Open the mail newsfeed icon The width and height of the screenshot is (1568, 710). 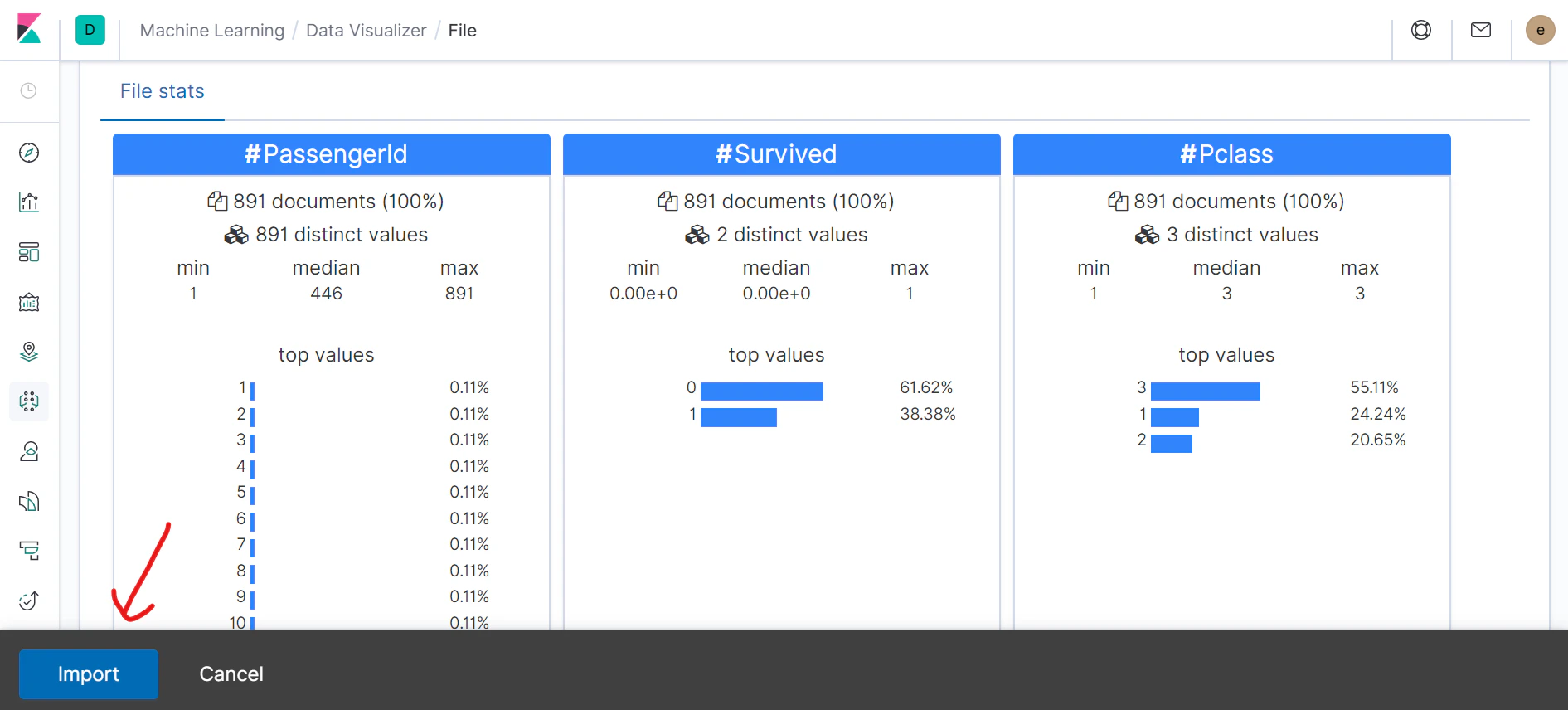click(1481, 30)
